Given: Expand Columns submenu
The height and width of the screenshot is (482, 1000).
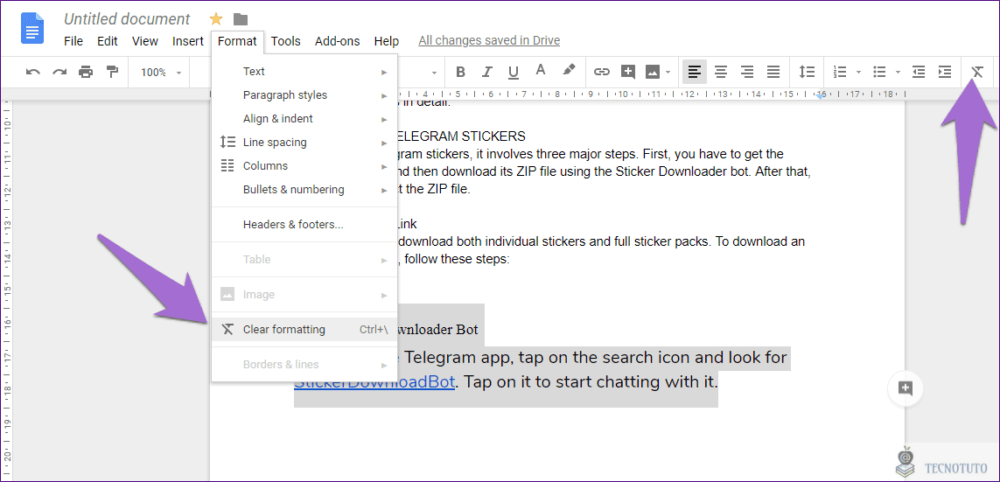Looking at the screenshot, I should [304, 166].
